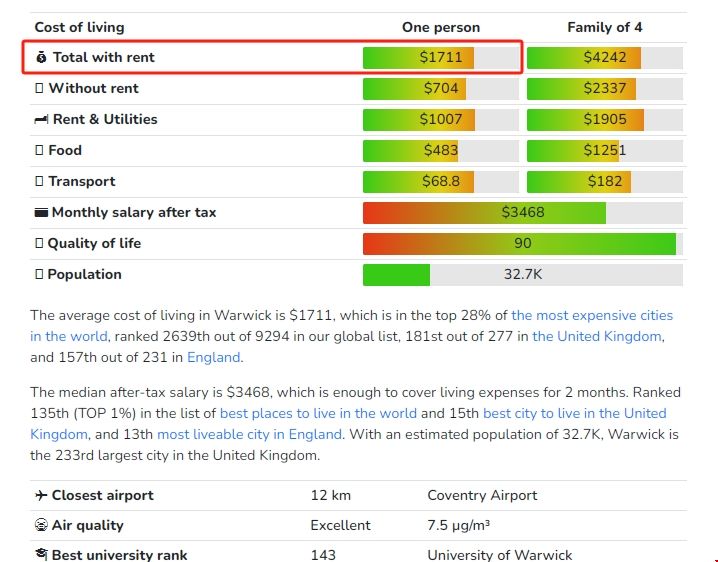Click the bed icon next to Rent & Utilities

(x=41, y=120)
